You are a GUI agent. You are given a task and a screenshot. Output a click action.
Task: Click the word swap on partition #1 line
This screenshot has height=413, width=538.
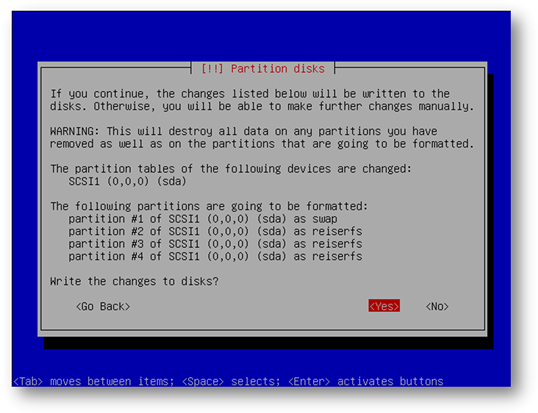(x=325, y=219)
